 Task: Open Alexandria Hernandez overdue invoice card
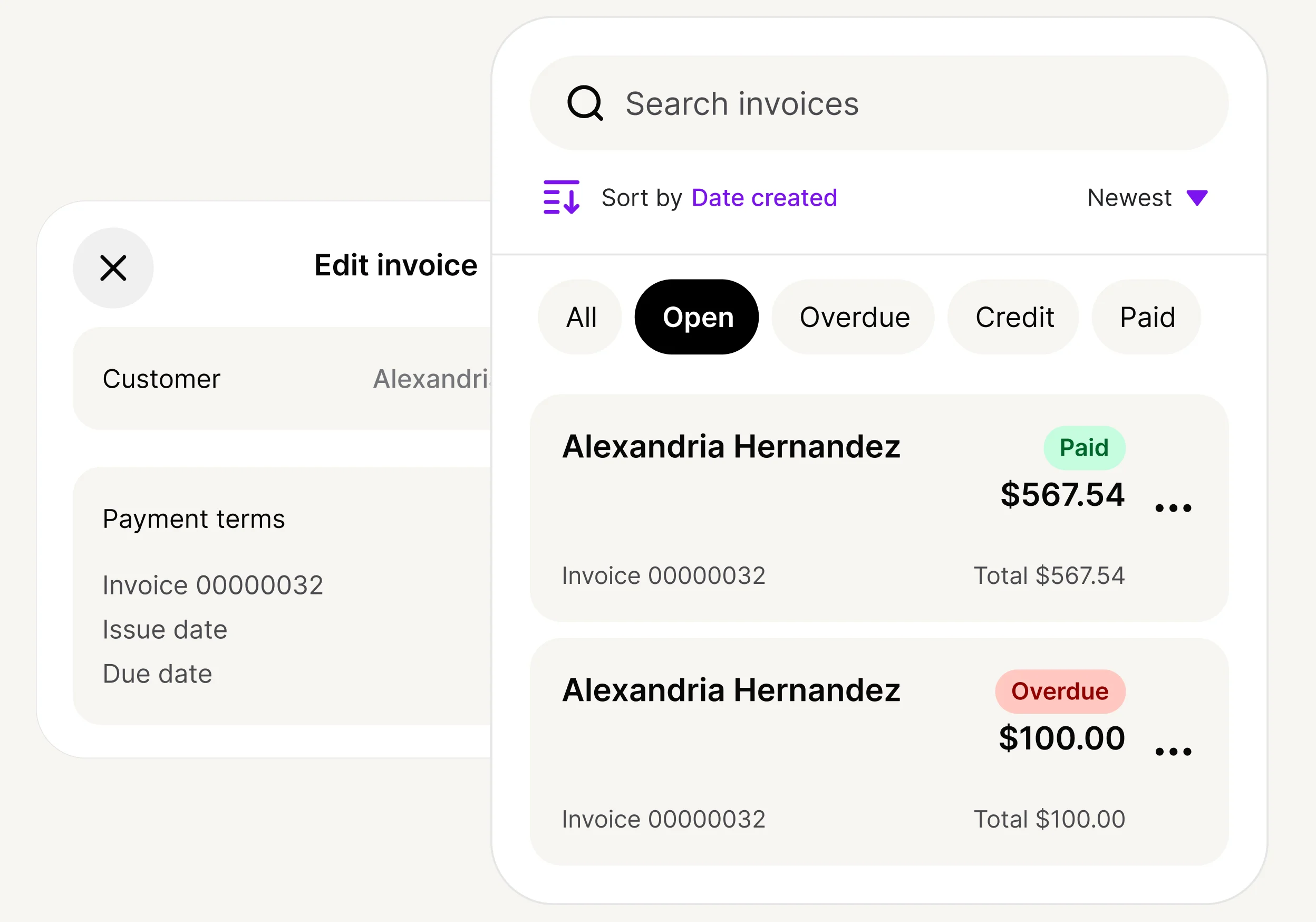[x=879, y=752]
